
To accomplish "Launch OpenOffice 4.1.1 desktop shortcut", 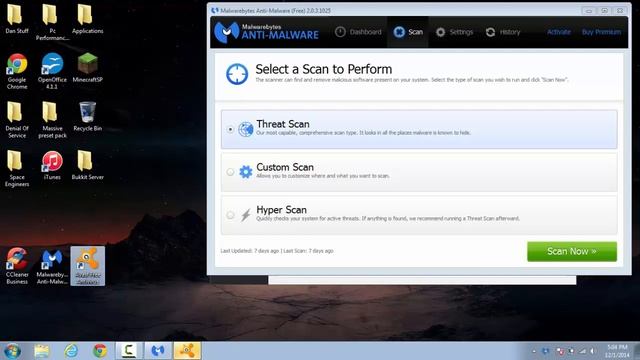I will click(52, 71).
